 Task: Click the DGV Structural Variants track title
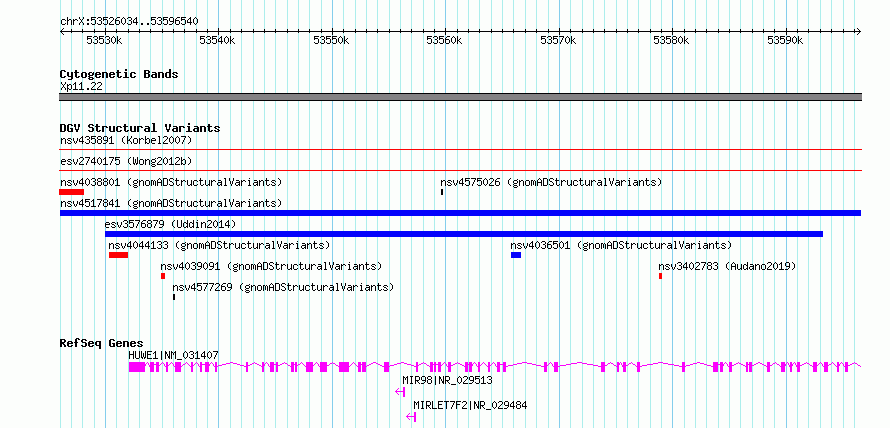[140, 128]
